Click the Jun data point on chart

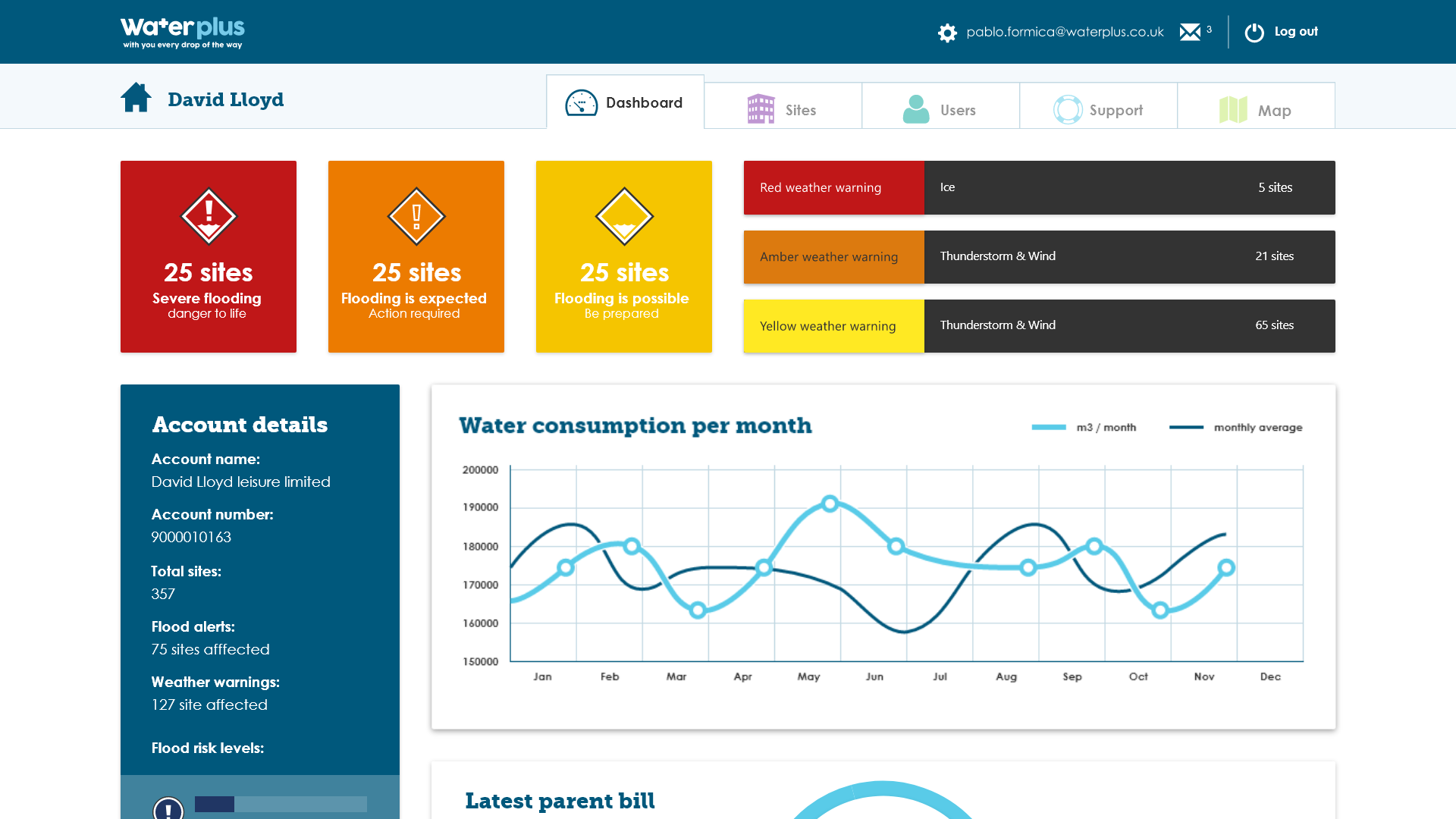coord(896,546)
